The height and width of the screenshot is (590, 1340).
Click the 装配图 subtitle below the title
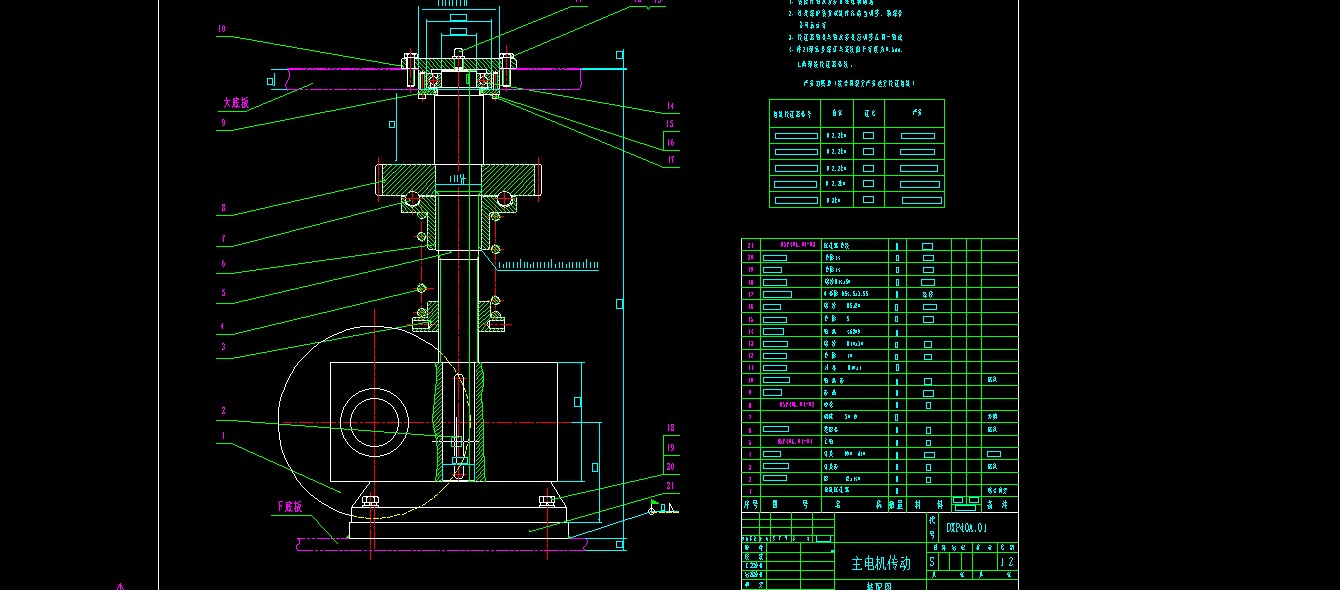tap(881, 586)
